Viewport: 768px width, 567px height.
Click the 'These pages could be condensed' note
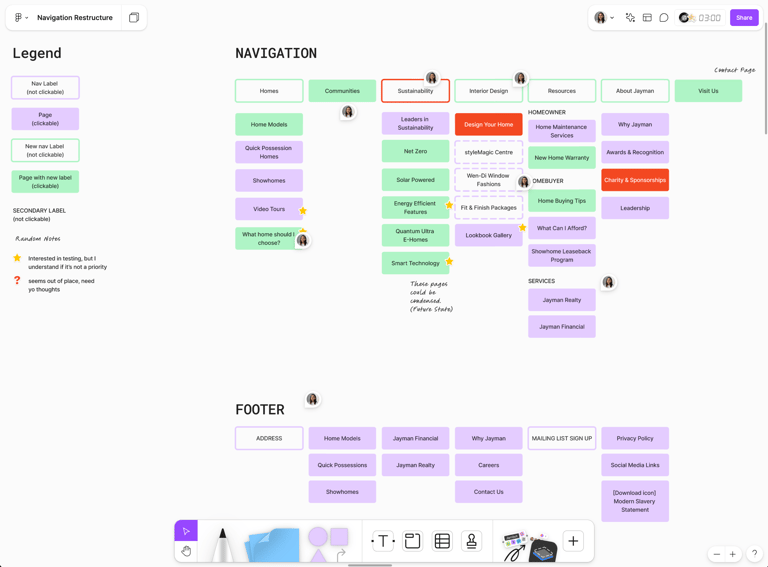[431, 296]
